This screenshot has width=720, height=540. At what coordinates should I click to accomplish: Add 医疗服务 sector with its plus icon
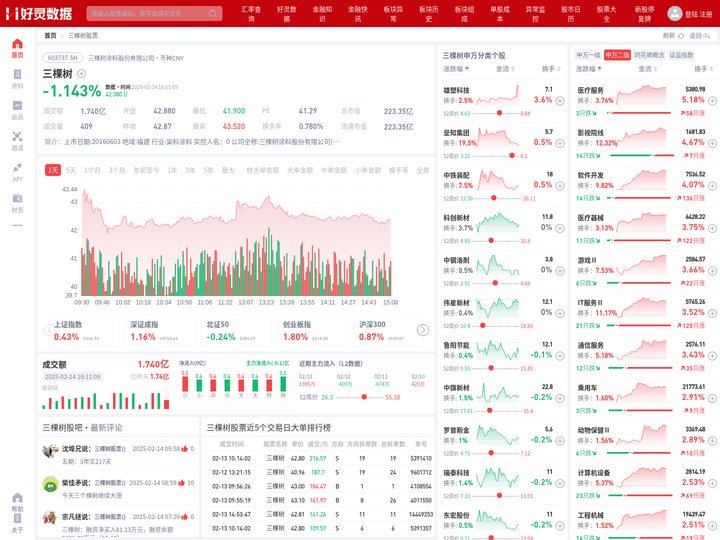712,101
